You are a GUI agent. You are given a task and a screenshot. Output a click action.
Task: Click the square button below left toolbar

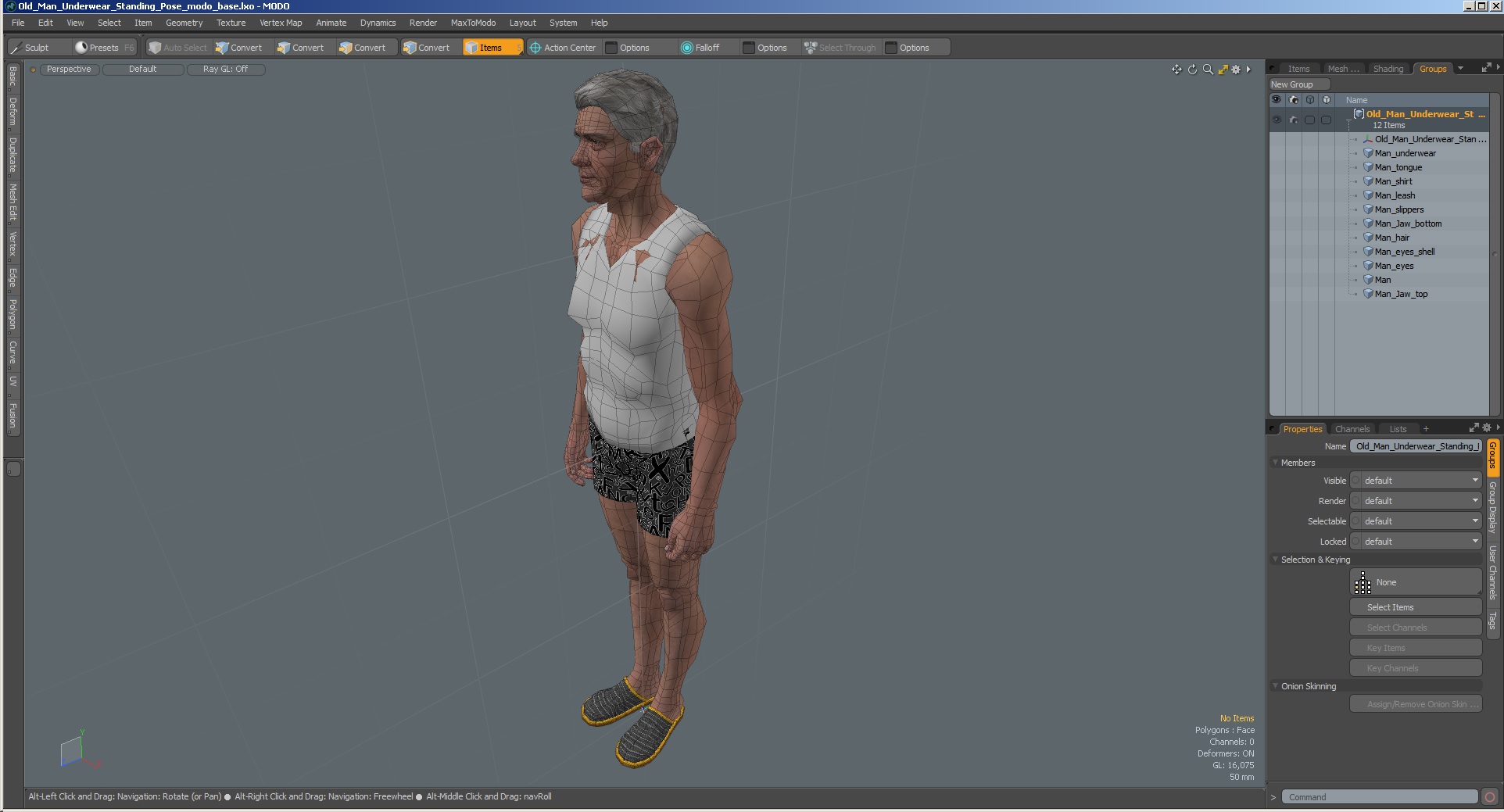coord(13,469)
